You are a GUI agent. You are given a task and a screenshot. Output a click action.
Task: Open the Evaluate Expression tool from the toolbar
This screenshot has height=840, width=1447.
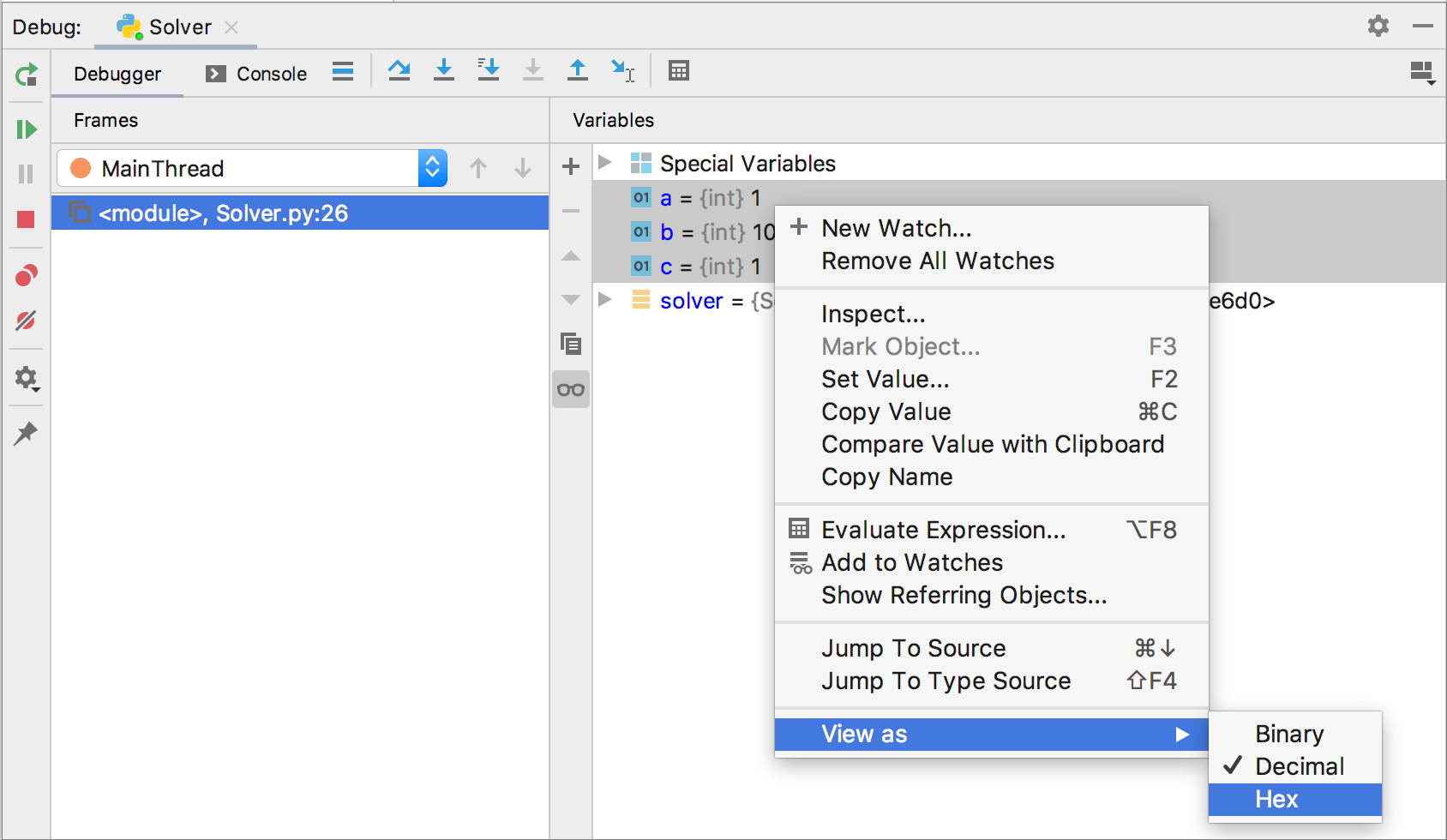[x=679, y=70]
